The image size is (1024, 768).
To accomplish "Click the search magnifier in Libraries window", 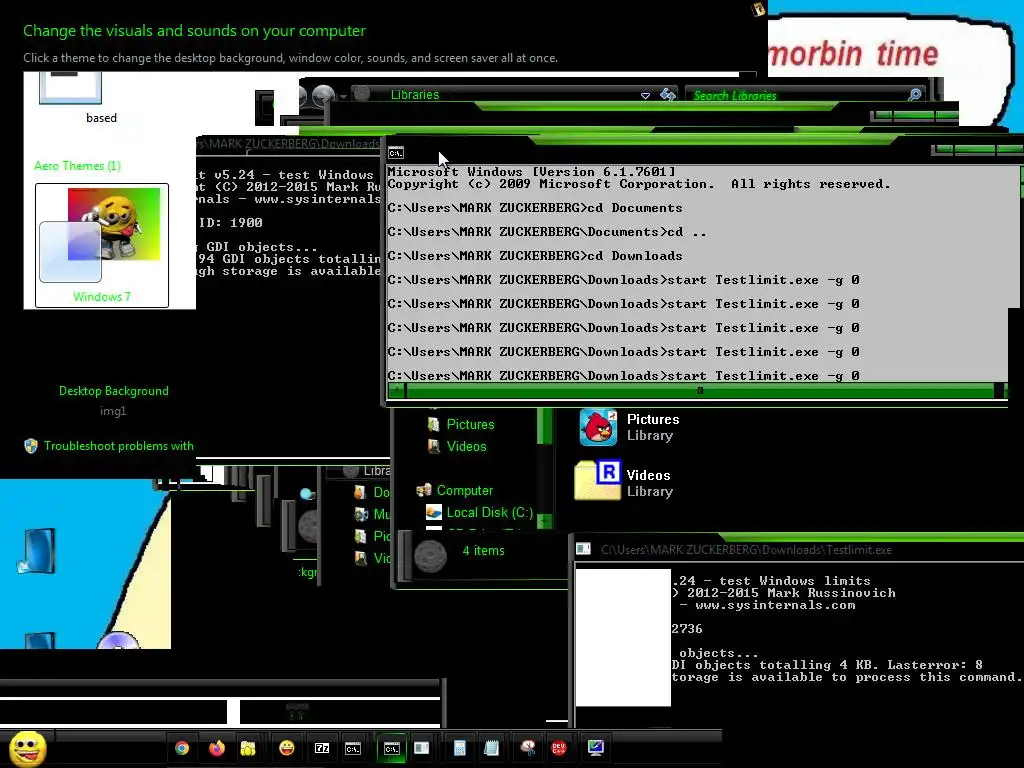I will tap(915, 95).
